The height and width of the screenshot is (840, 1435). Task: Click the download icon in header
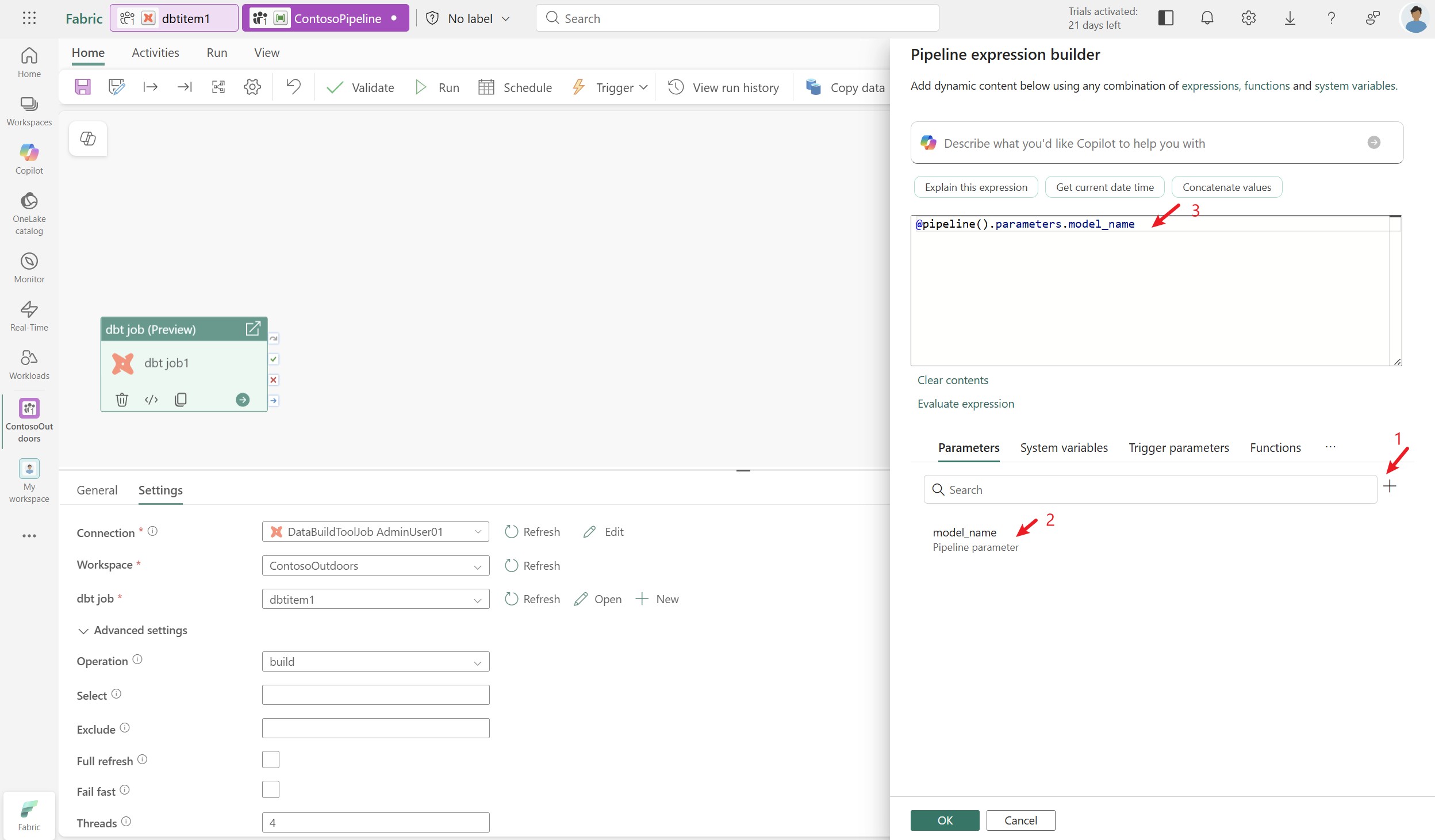pos(1290,18)
